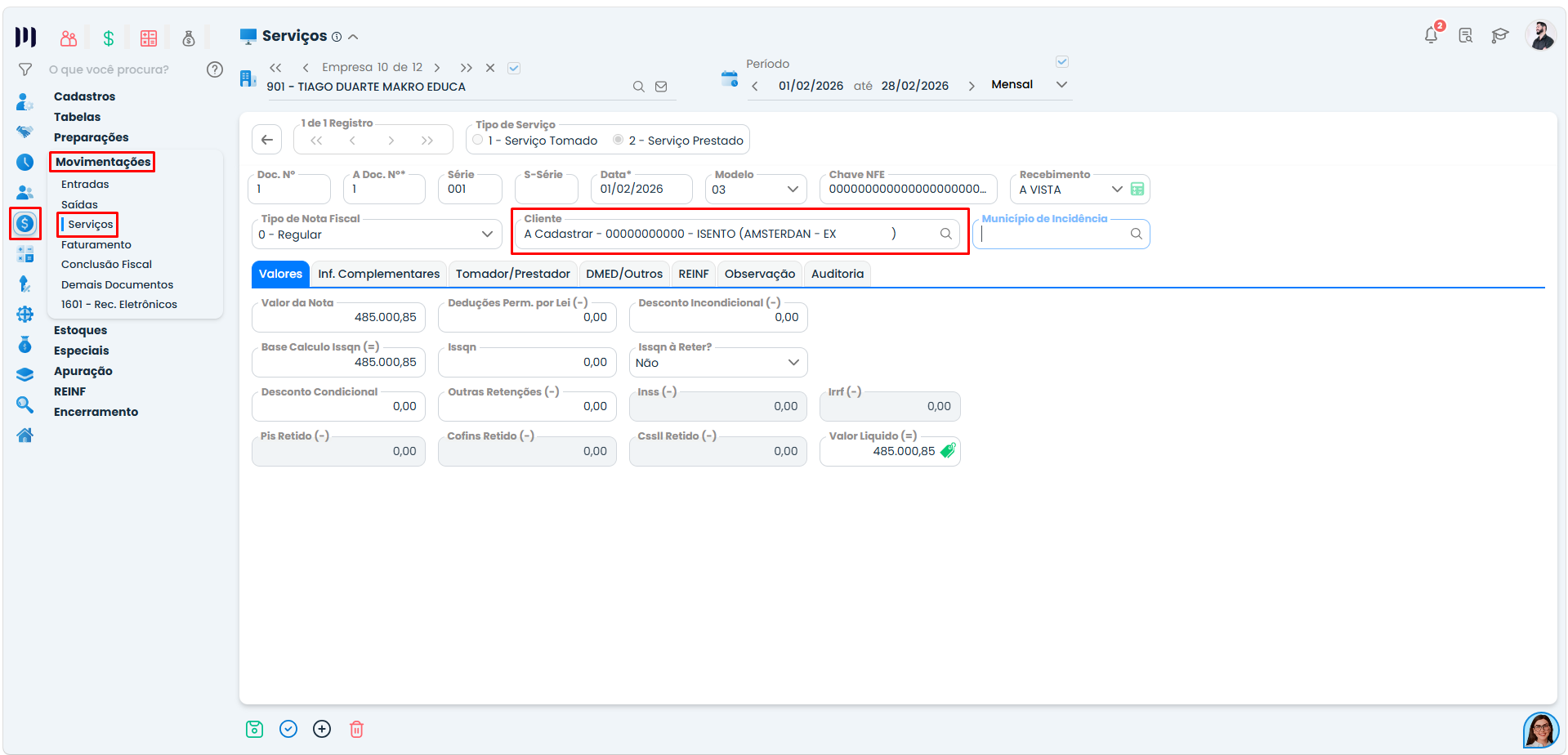Switch to the Observação tab
This screenshot has height=755, width=1568.
[x=760, y=274]
